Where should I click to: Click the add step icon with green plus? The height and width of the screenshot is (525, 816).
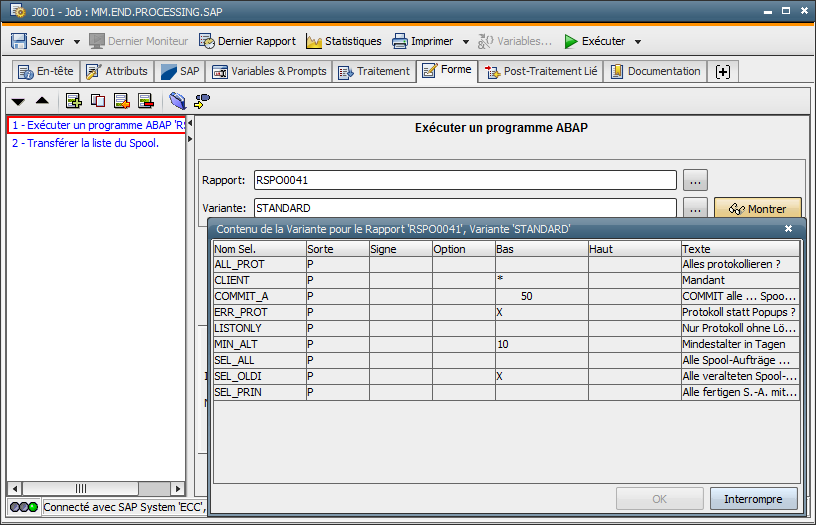click(73, 100)
